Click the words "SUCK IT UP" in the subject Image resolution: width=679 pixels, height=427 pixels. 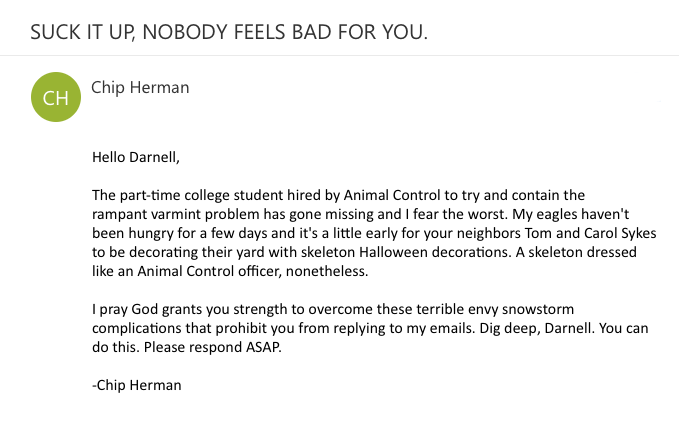click(82, 31)
